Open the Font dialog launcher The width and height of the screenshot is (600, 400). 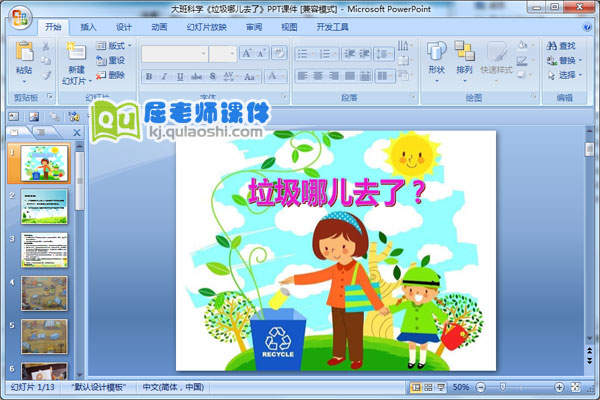click(284, 96)
